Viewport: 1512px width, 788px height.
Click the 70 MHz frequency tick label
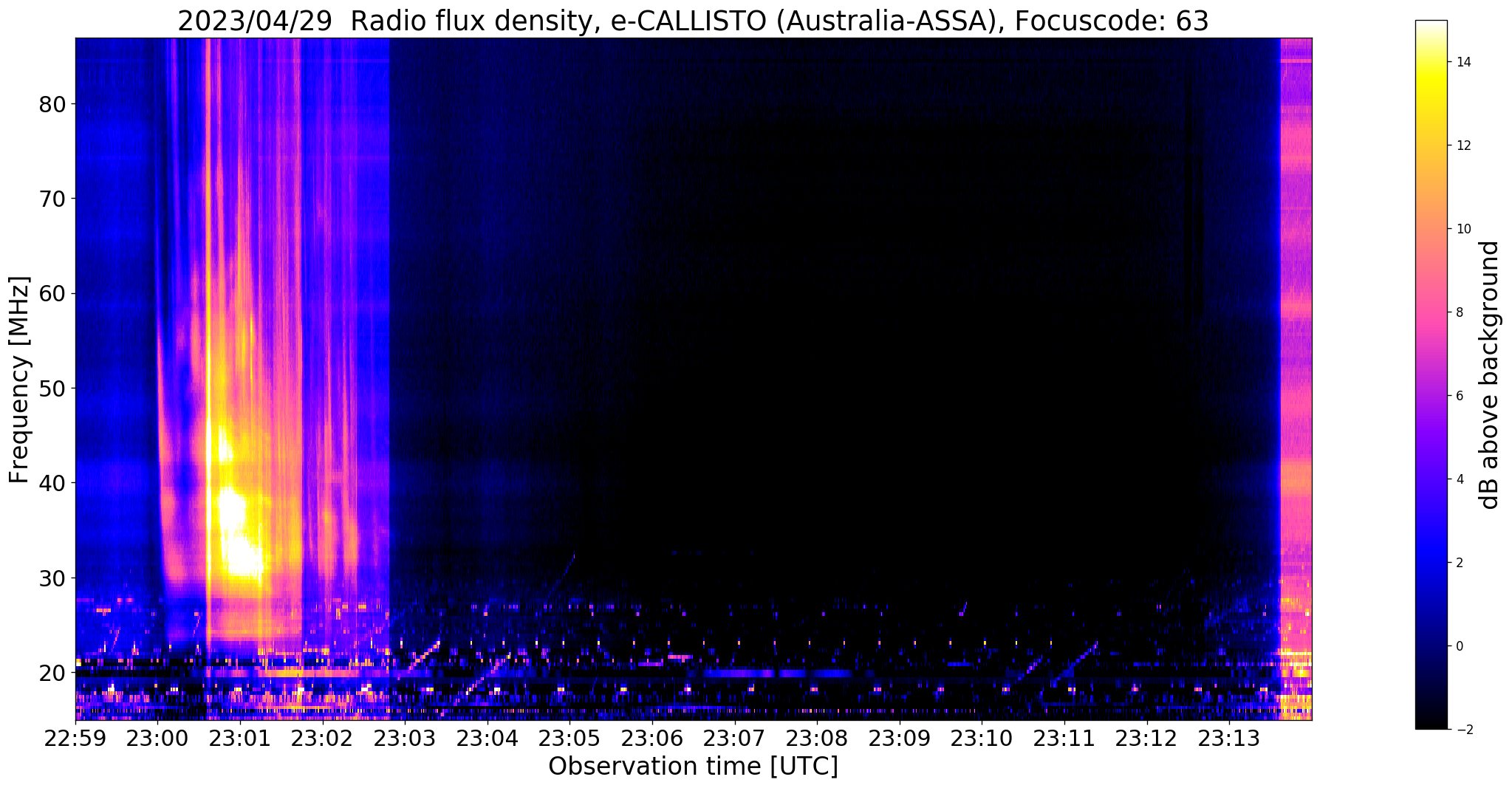click(51, 199)
